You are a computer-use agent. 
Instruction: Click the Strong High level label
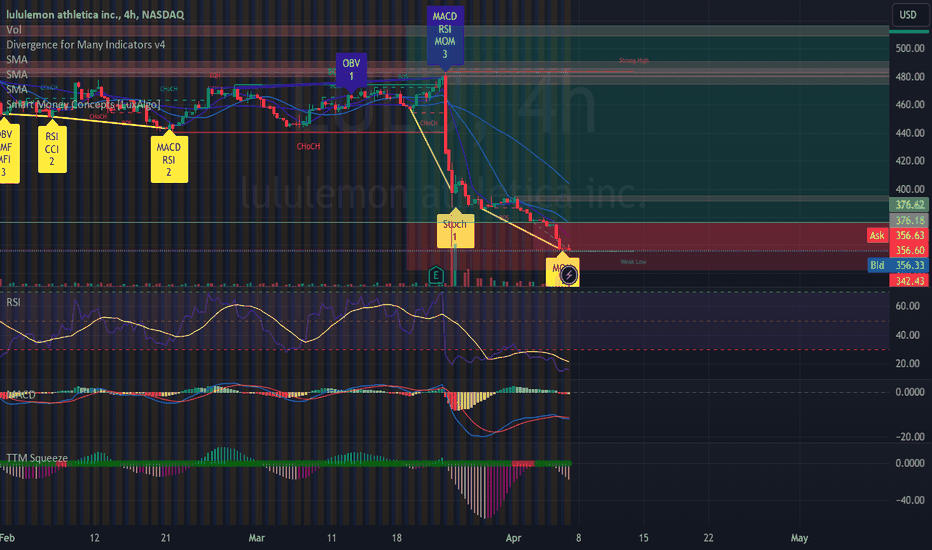[634, 61]
